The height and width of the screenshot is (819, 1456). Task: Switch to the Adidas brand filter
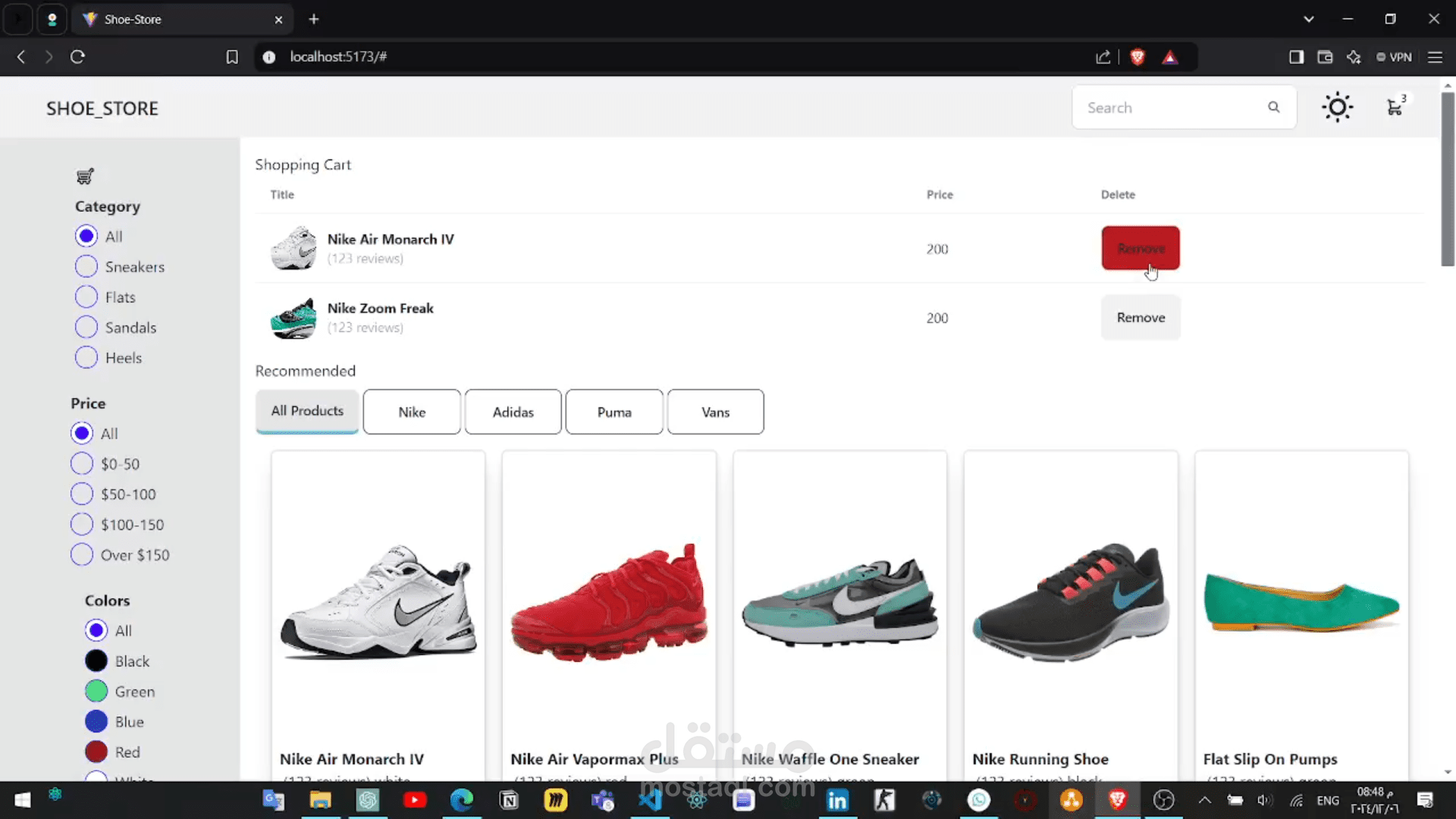click(513, 412)
